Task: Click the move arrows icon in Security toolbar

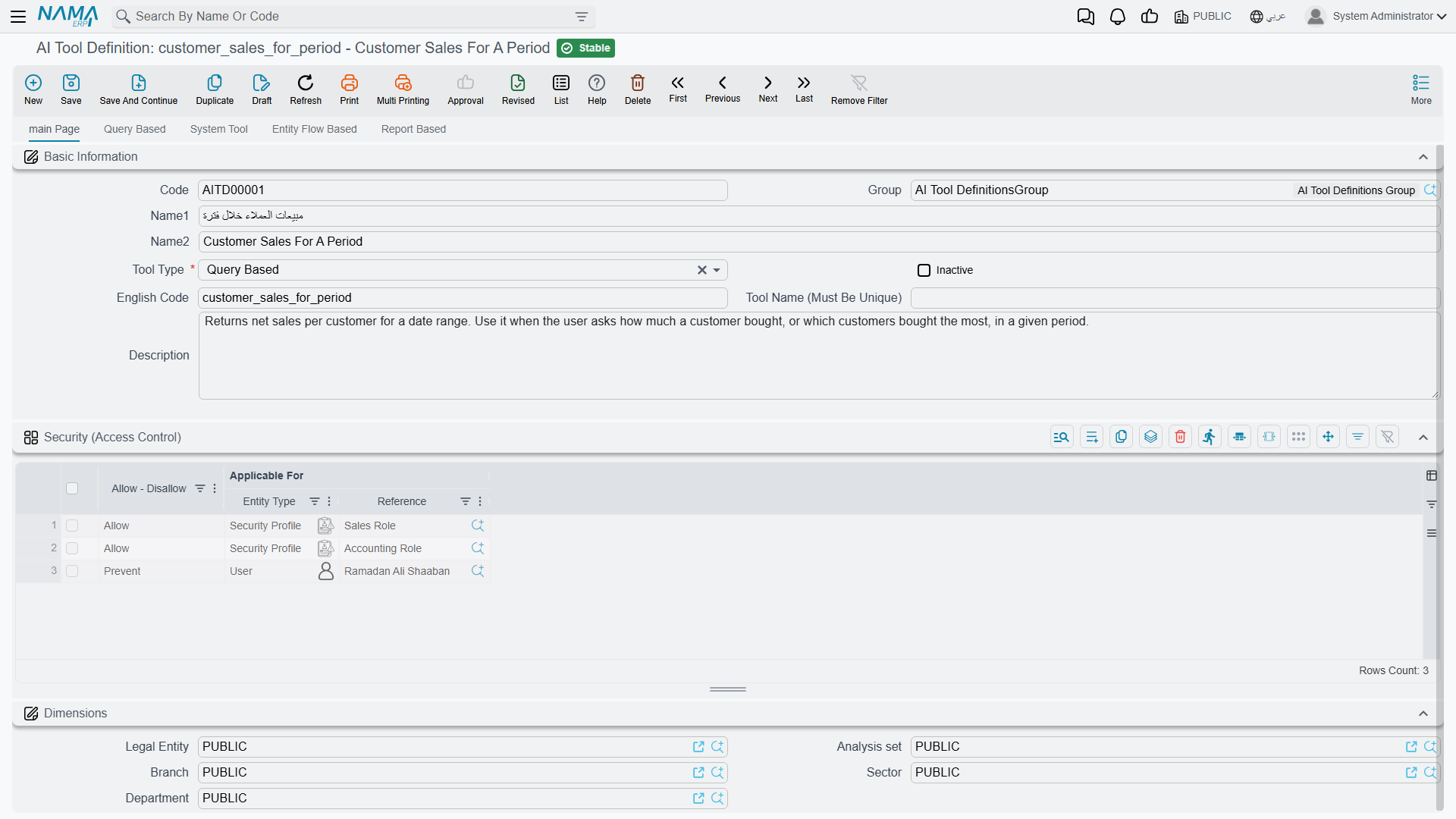Action: click(x=1328, y=437)
